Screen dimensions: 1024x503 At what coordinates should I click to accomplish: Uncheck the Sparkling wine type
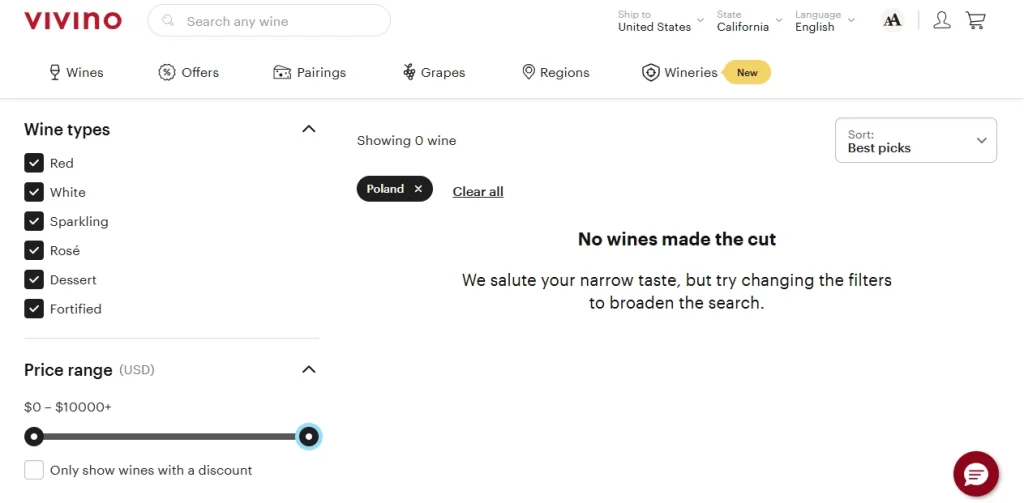click(34, 221)
